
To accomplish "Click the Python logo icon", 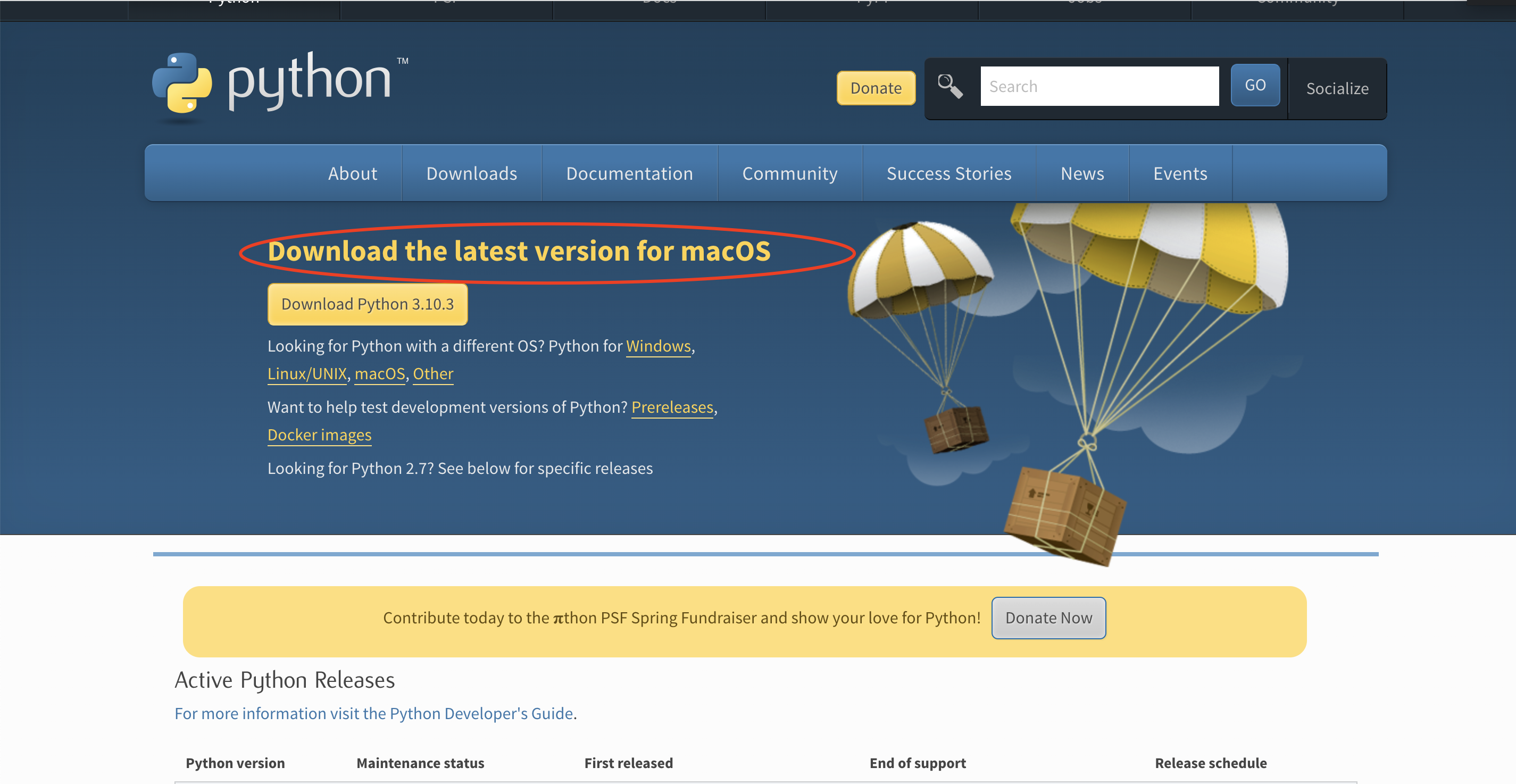I will tap(182, 83).
